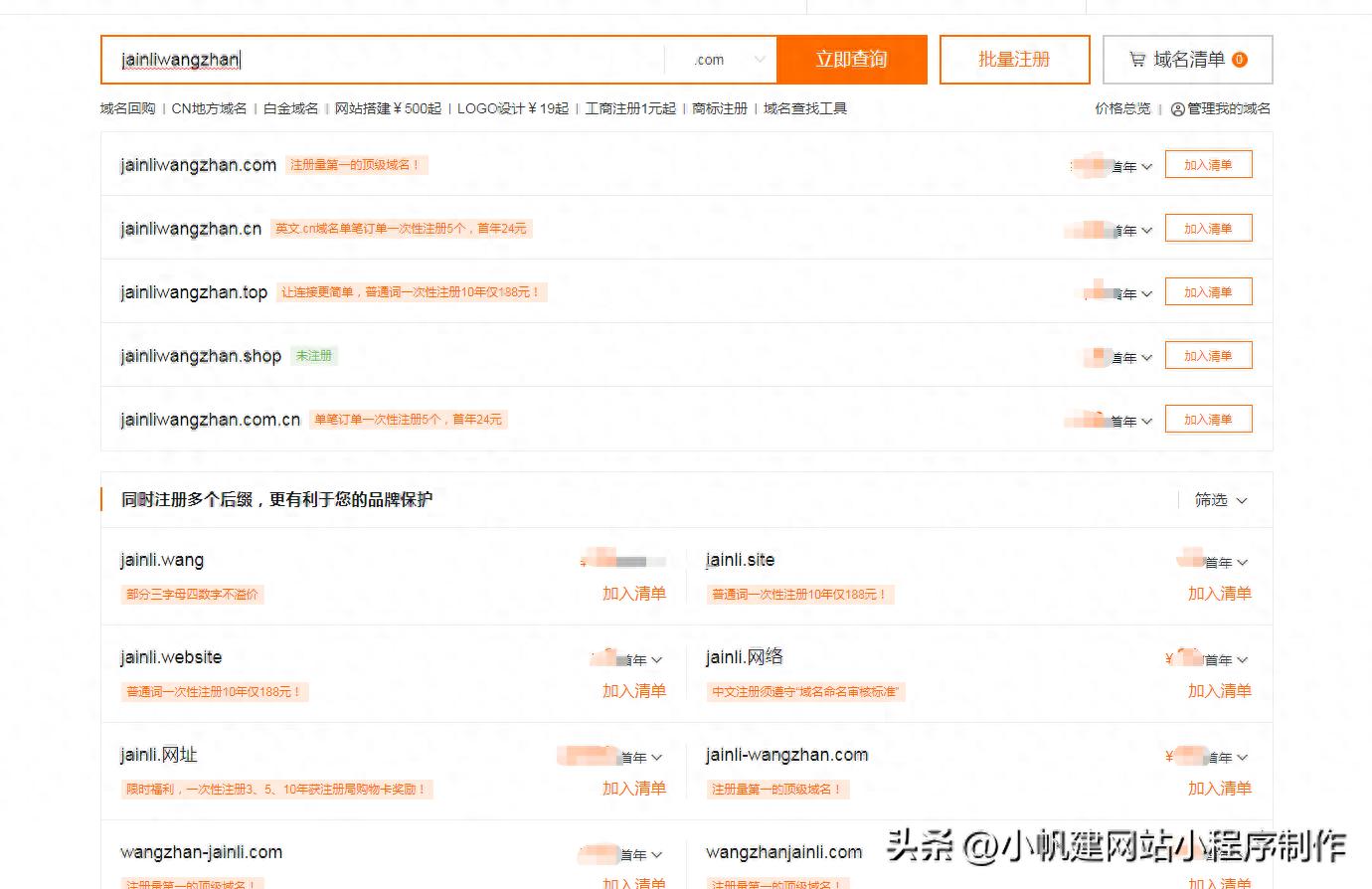Click the 让连接更简单 promo tag on jainliwangzhan.top
1372x889 pixels.
tap(412, 292)
